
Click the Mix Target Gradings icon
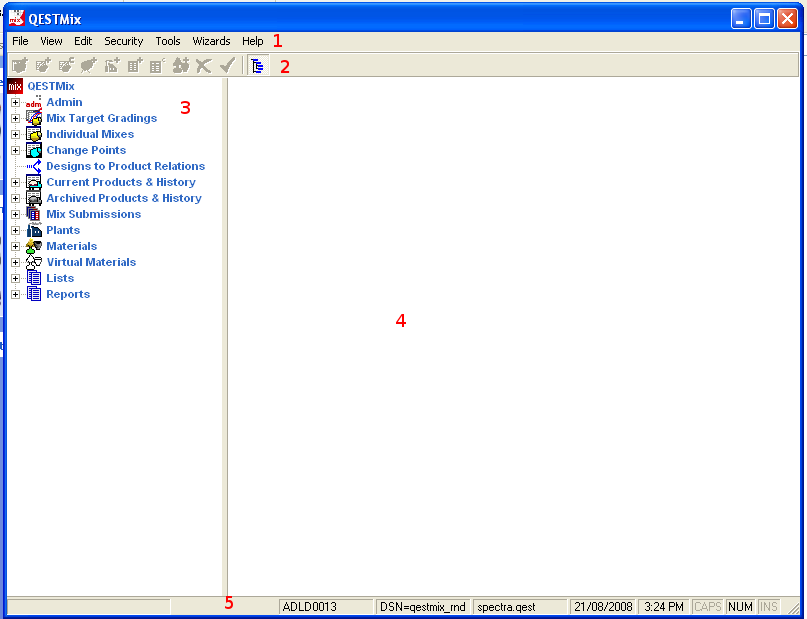34,118
